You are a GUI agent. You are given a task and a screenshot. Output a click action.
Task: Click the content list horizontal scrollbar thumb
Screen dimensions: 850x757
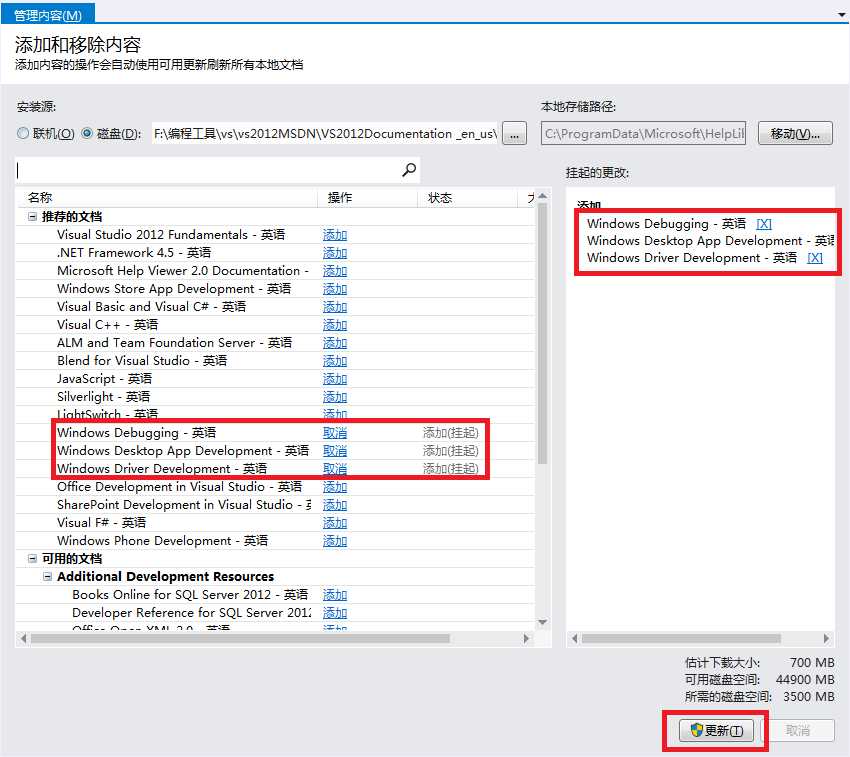(240, 638)
